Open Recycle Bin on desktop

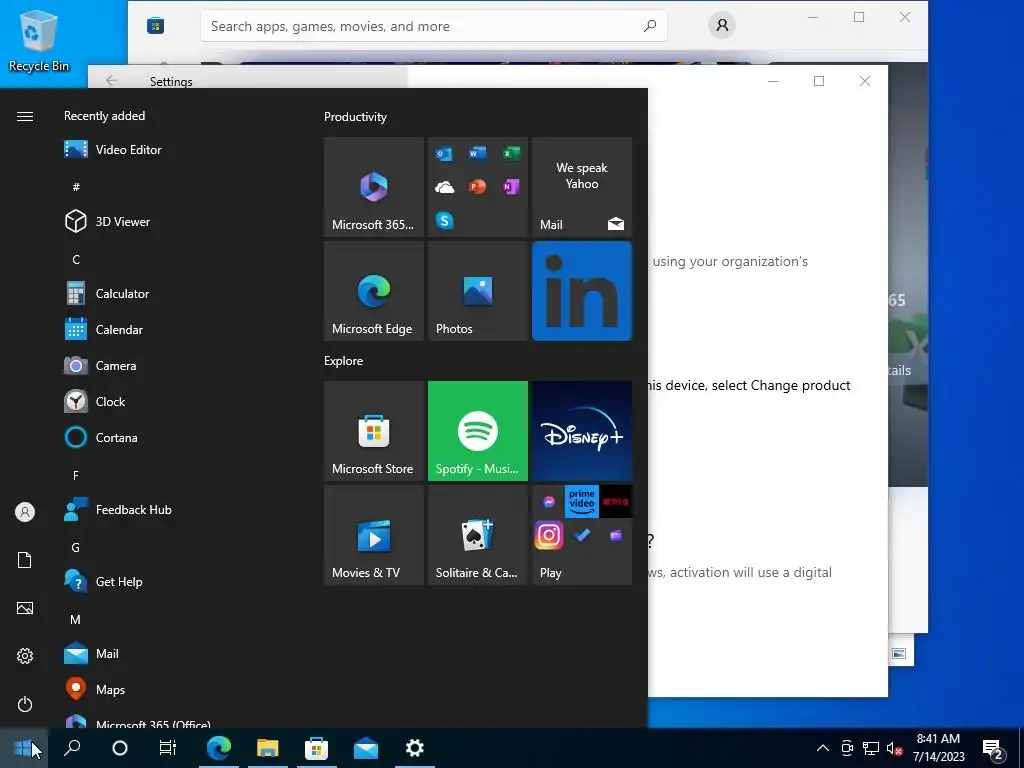click(x=39, y=40)
